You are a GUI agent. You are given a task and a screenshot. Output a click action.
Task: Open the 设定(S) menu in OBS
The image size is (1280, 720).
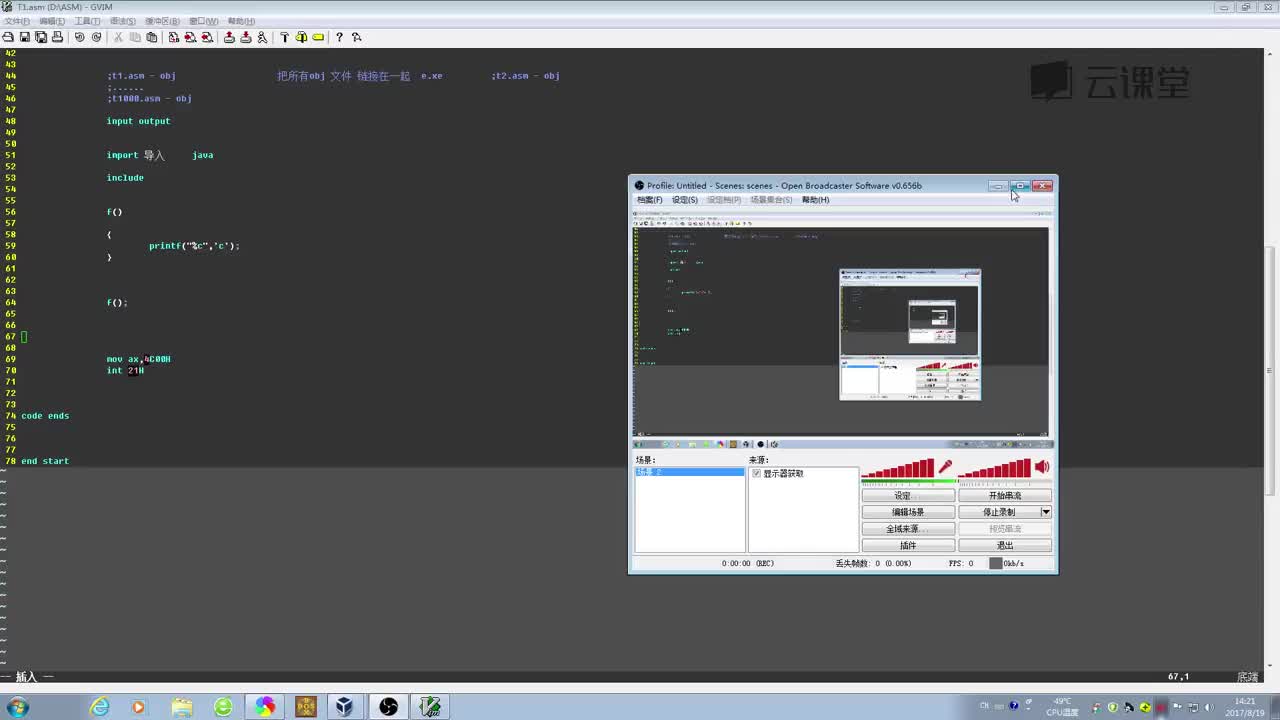(685, 200)
